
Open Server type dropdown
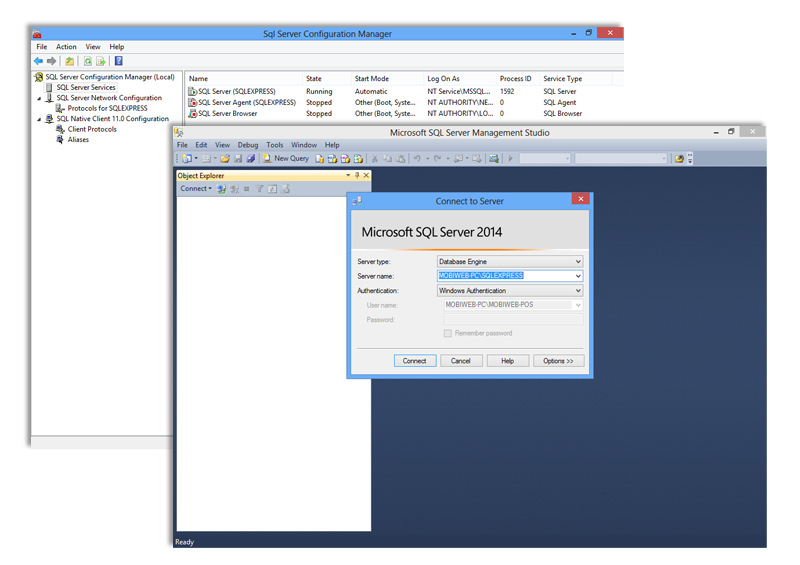pos(578,261)
